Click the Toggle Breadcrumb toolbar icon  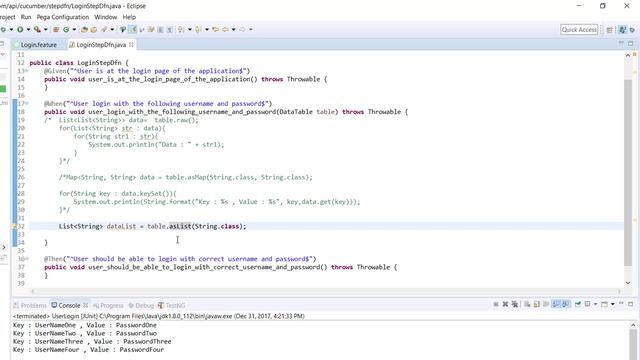123,29
